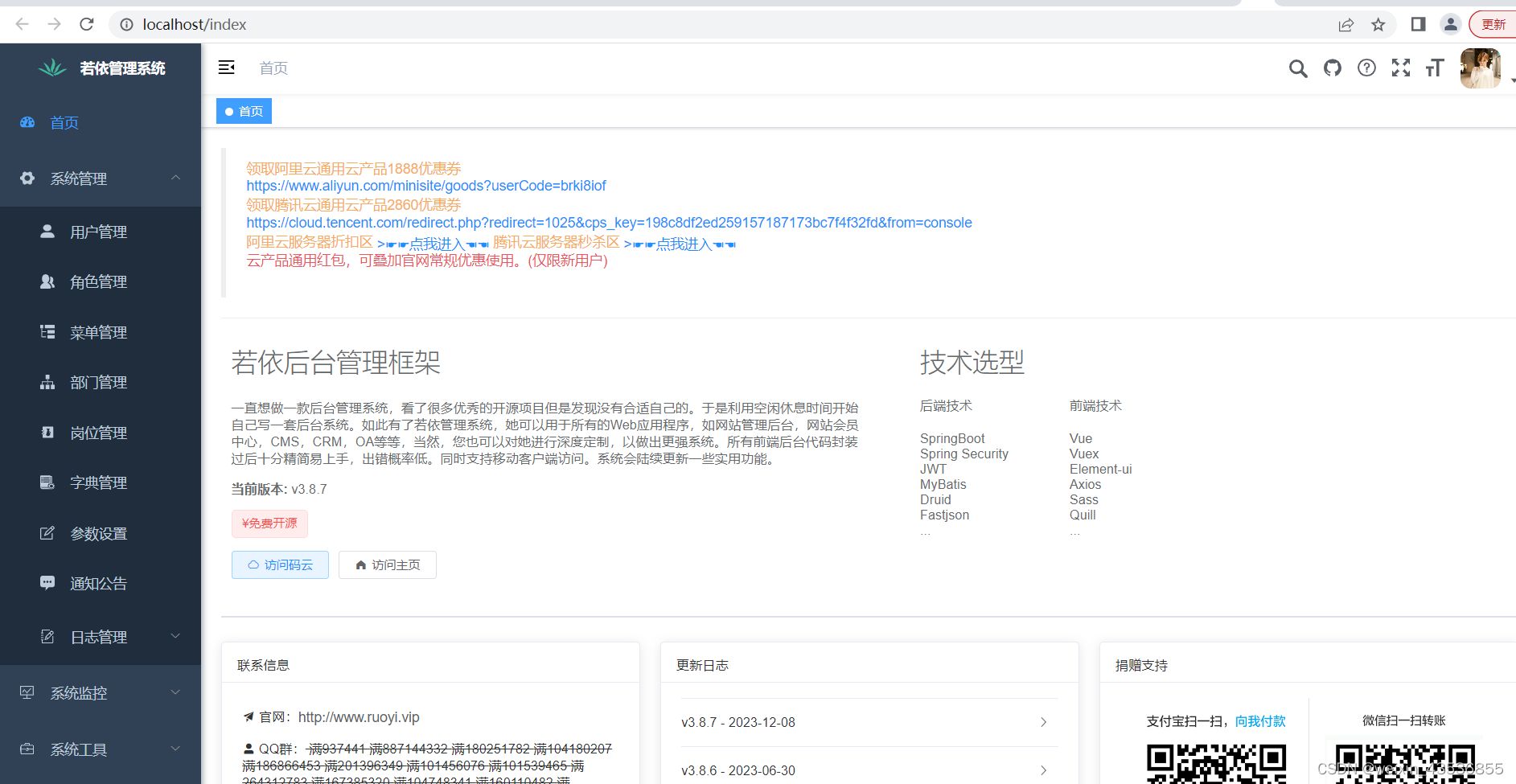The image size is (1516, 784).
Task: Collapse the sidebar with the hamburger icon
Action: tap(227, 68)
